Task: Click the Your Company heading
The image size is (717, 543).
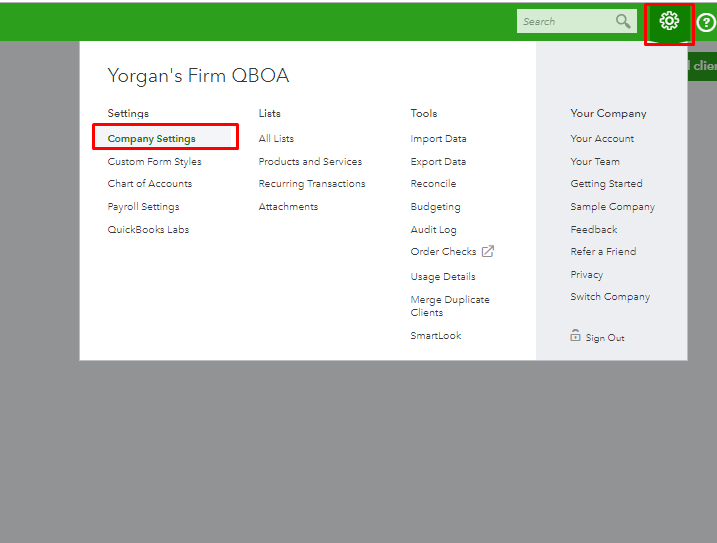Action: [x=608, y=113]
